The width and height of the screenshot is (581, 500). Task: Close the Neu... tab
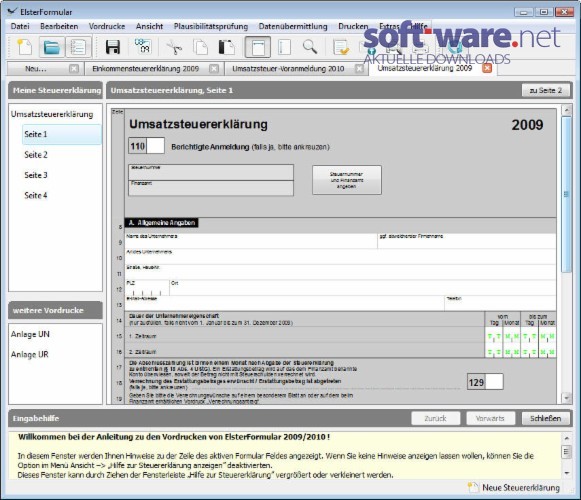(x=74, y=69)
